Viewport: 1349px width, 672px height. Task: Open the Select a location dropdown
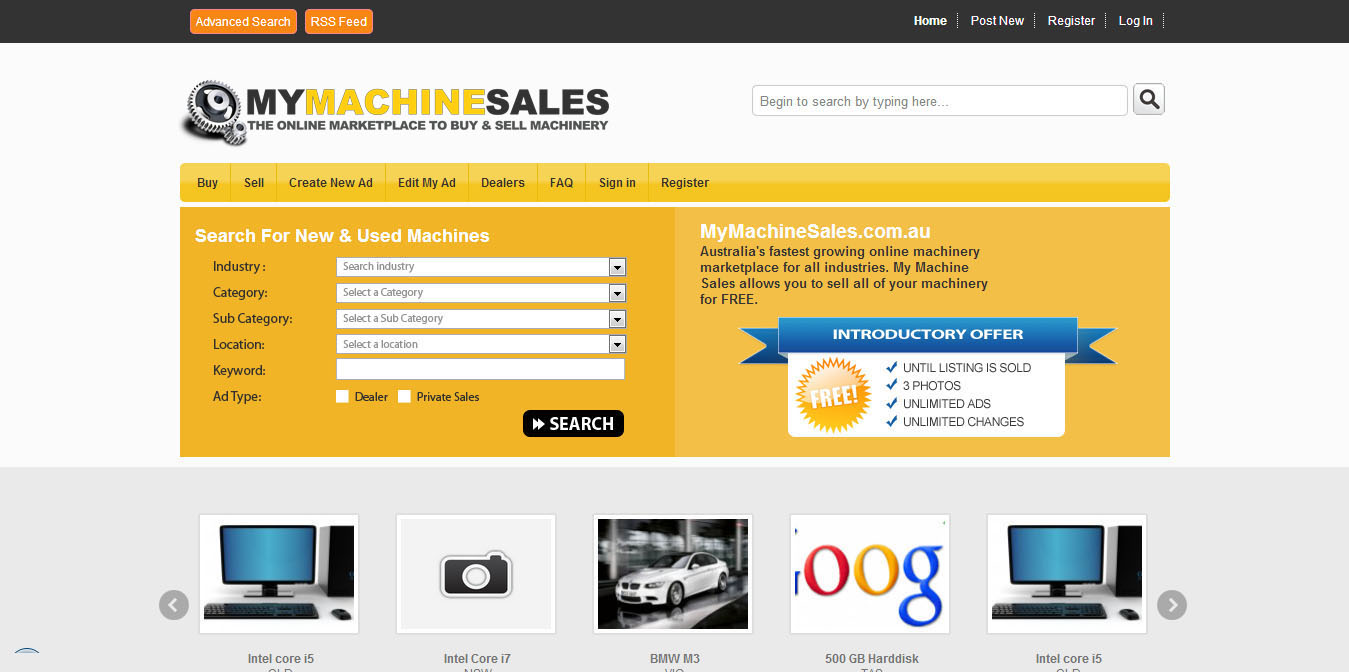point(481,345)
